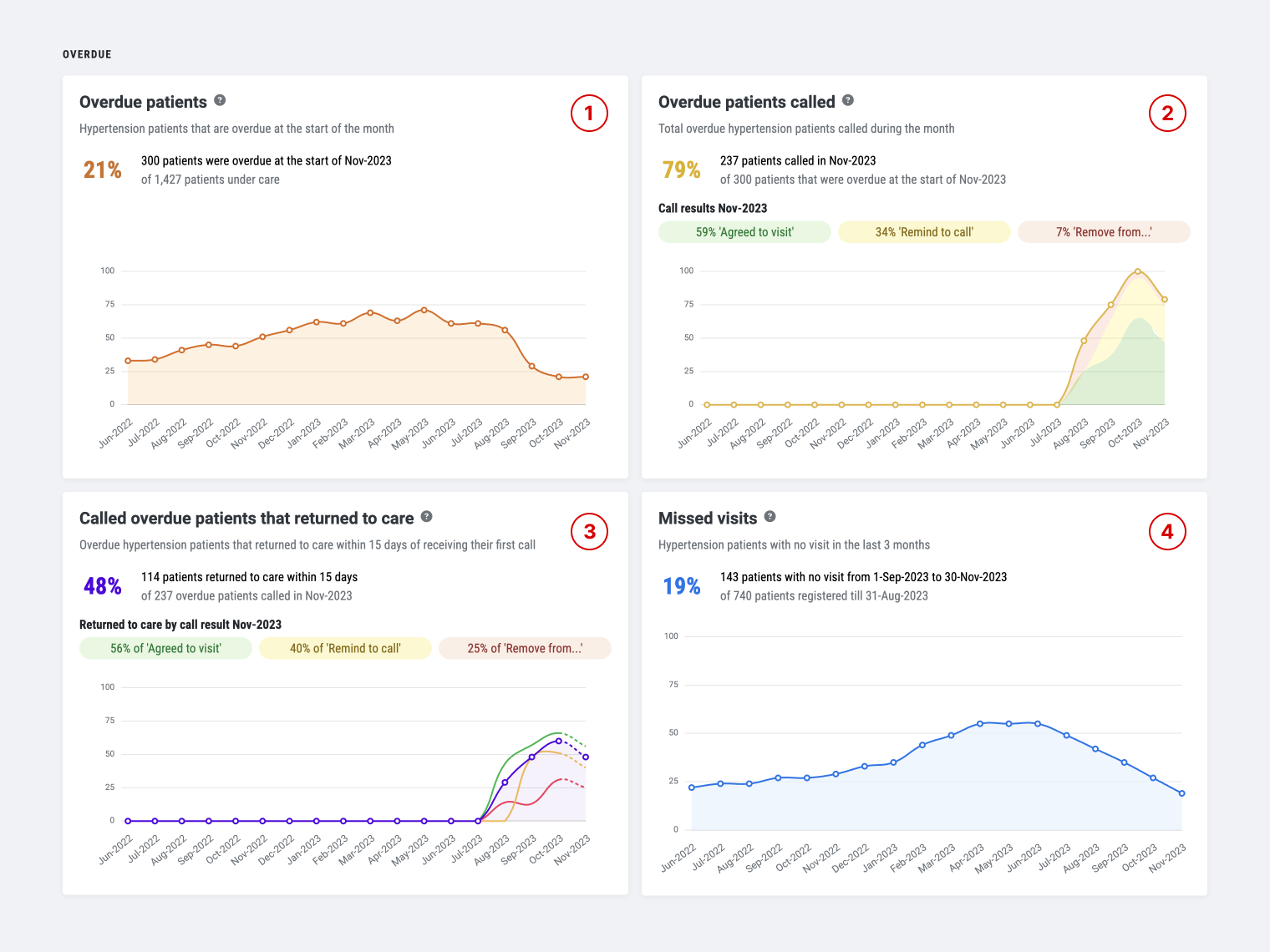1270x952 pixels.
Task: Click 'of 237 overdue patients called in Nov-2023'
Action: [x=246, y=596]
